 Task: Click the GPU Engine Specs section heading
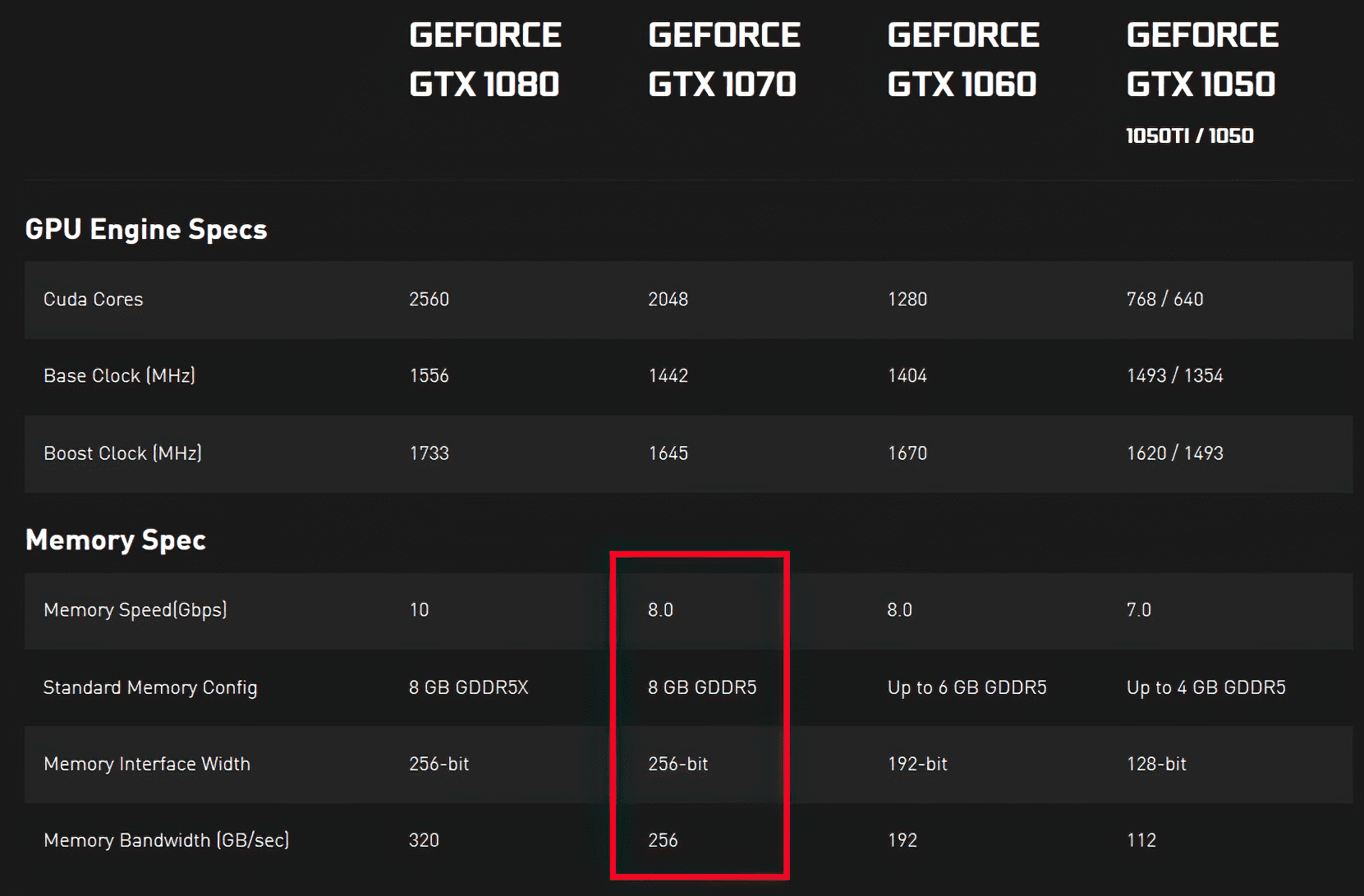pyautogui.click(x=146, y=229)
